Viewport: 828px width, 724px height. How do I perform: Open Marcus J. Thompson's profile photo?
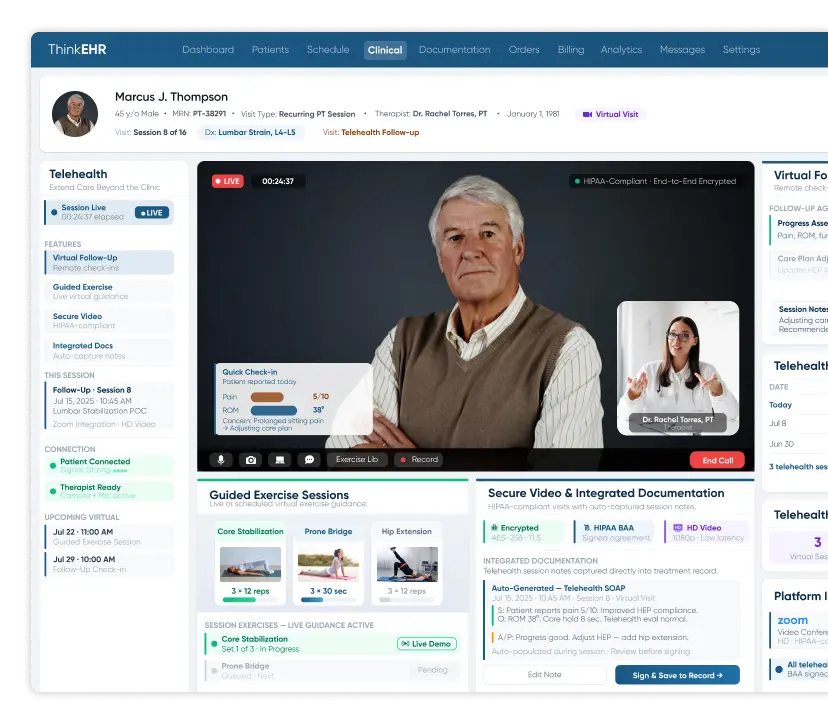tap(75, 114)
